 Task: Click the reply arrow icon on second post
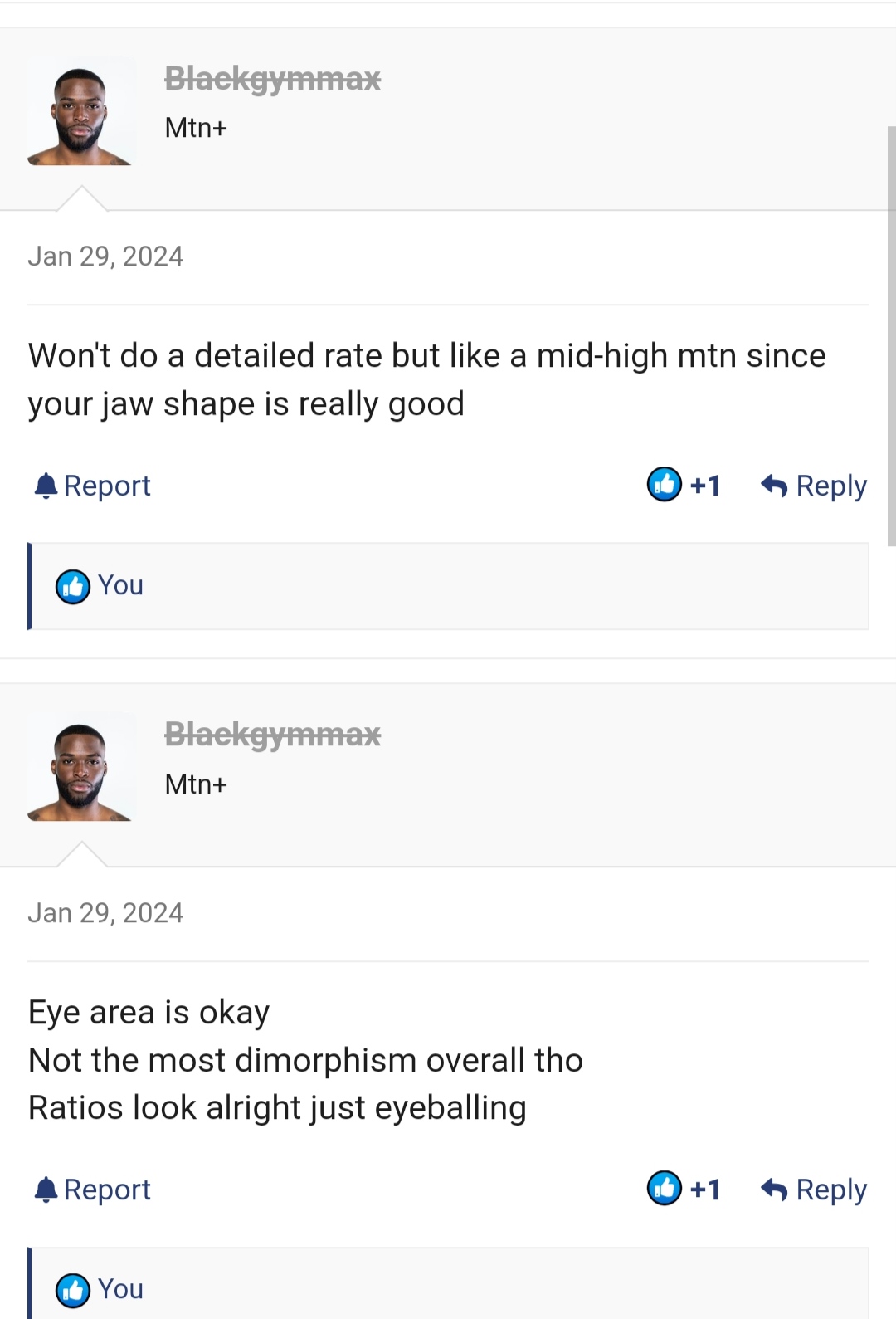click(x=774, y=1190)
